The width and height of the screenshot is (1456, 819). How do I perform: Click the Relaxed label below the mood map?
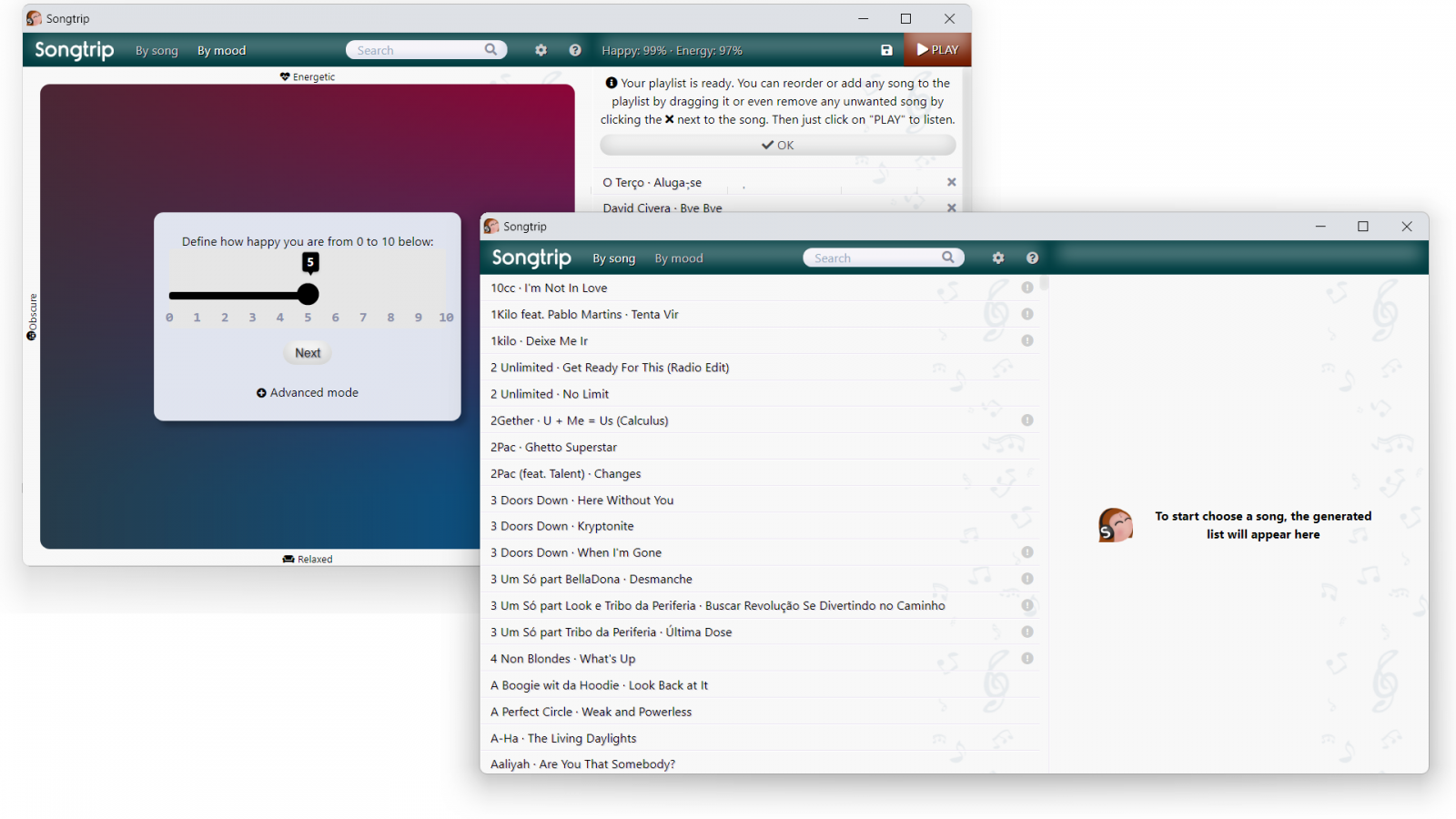pos(308,559)
